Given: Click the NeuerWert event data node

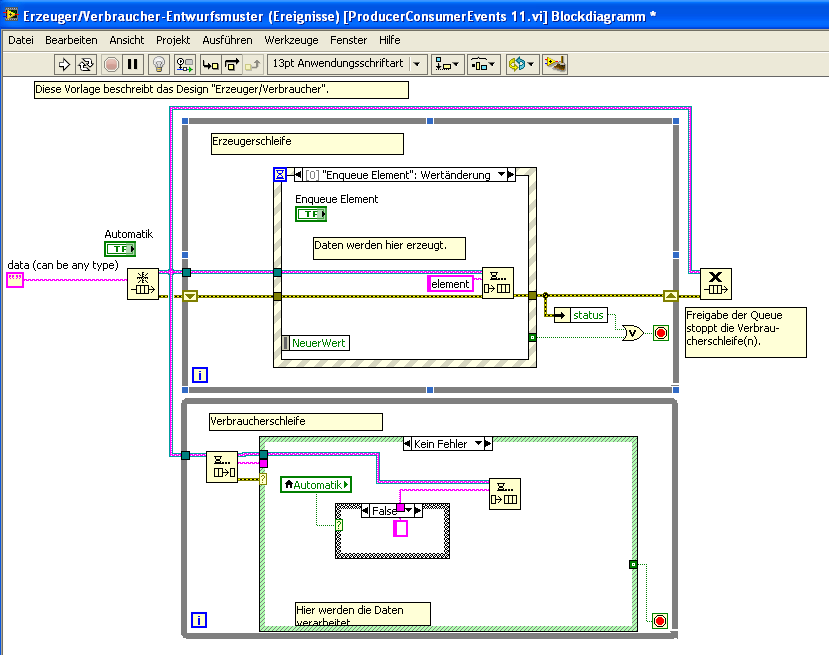Looking at the screenshot, I should point(316,343).
